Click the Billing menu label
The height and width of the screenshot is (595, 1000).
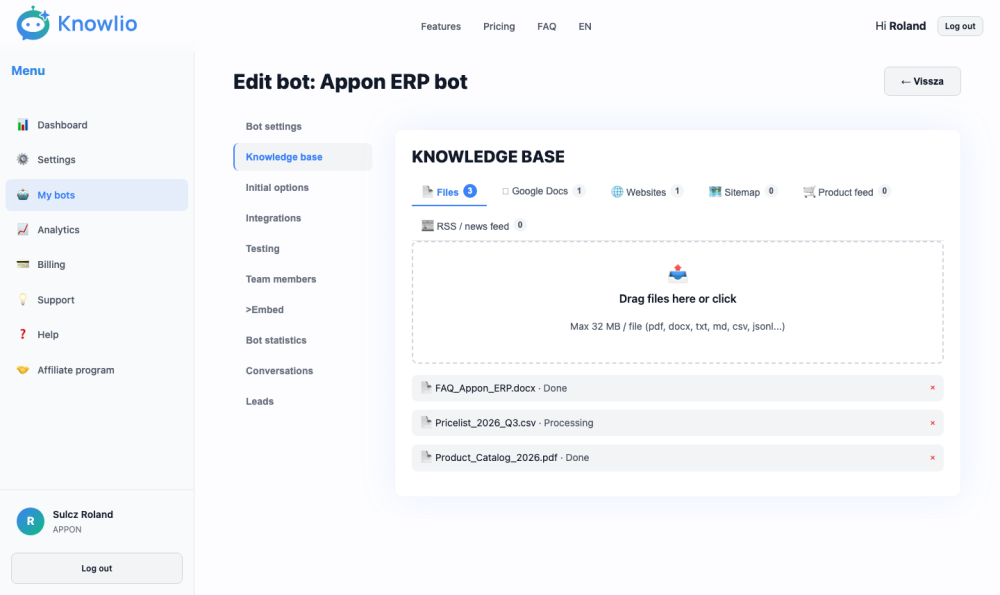click(x=51, y=265)
